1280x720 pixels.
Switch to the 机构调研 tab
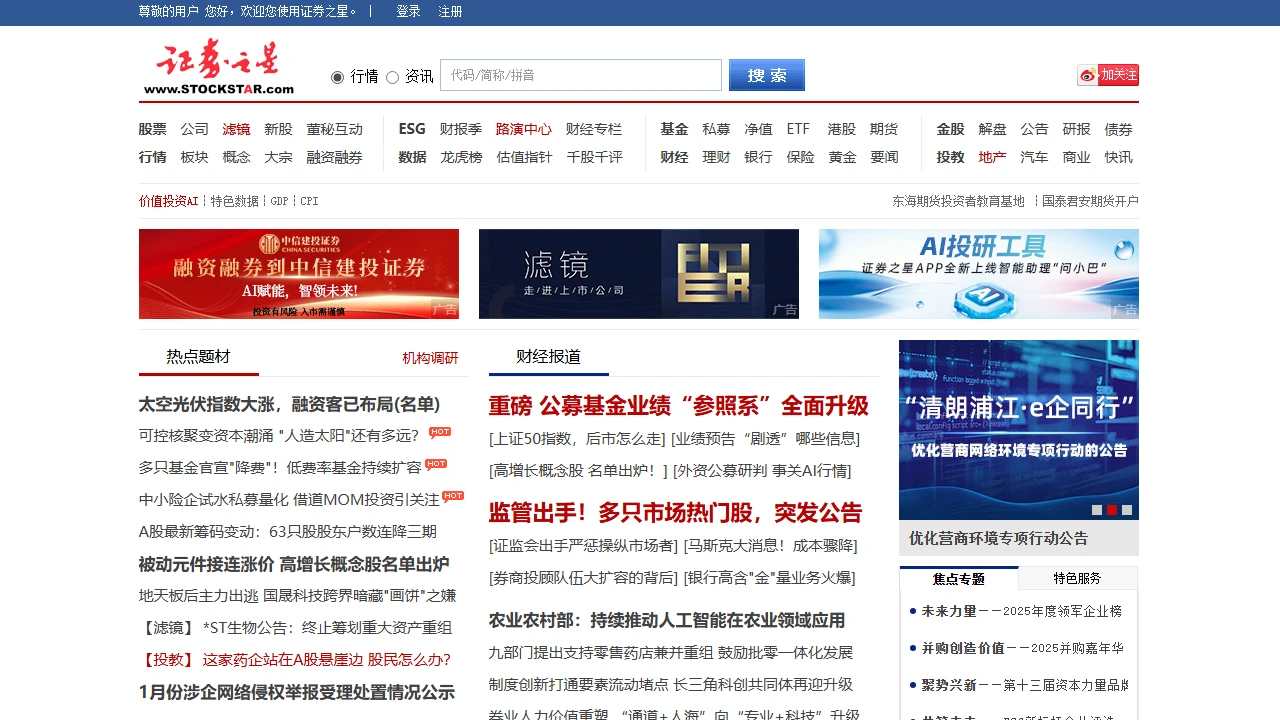click(x=429, y=357)
